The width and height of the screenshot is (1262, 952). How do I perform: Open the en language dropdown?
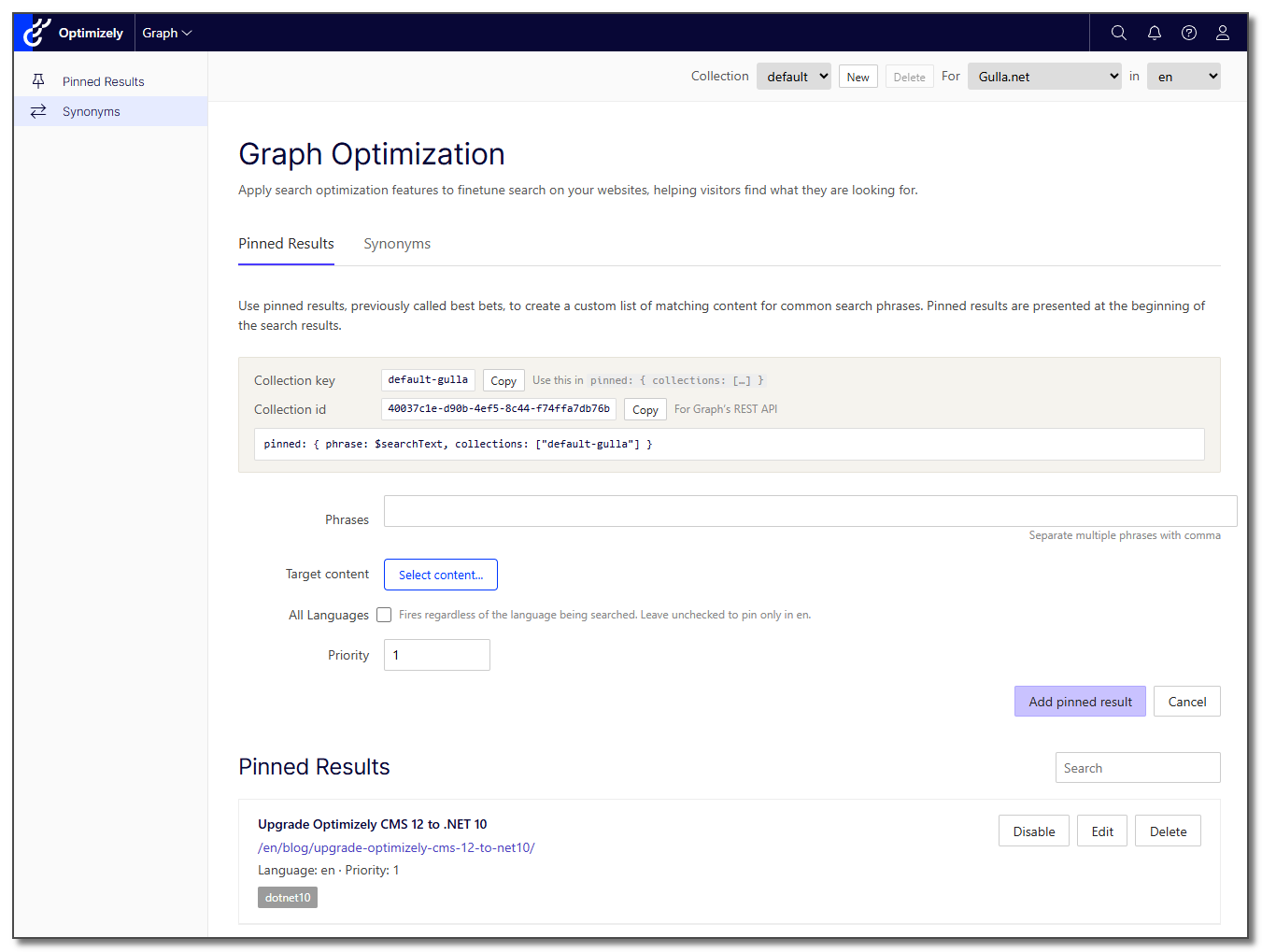click(1184, 77)
